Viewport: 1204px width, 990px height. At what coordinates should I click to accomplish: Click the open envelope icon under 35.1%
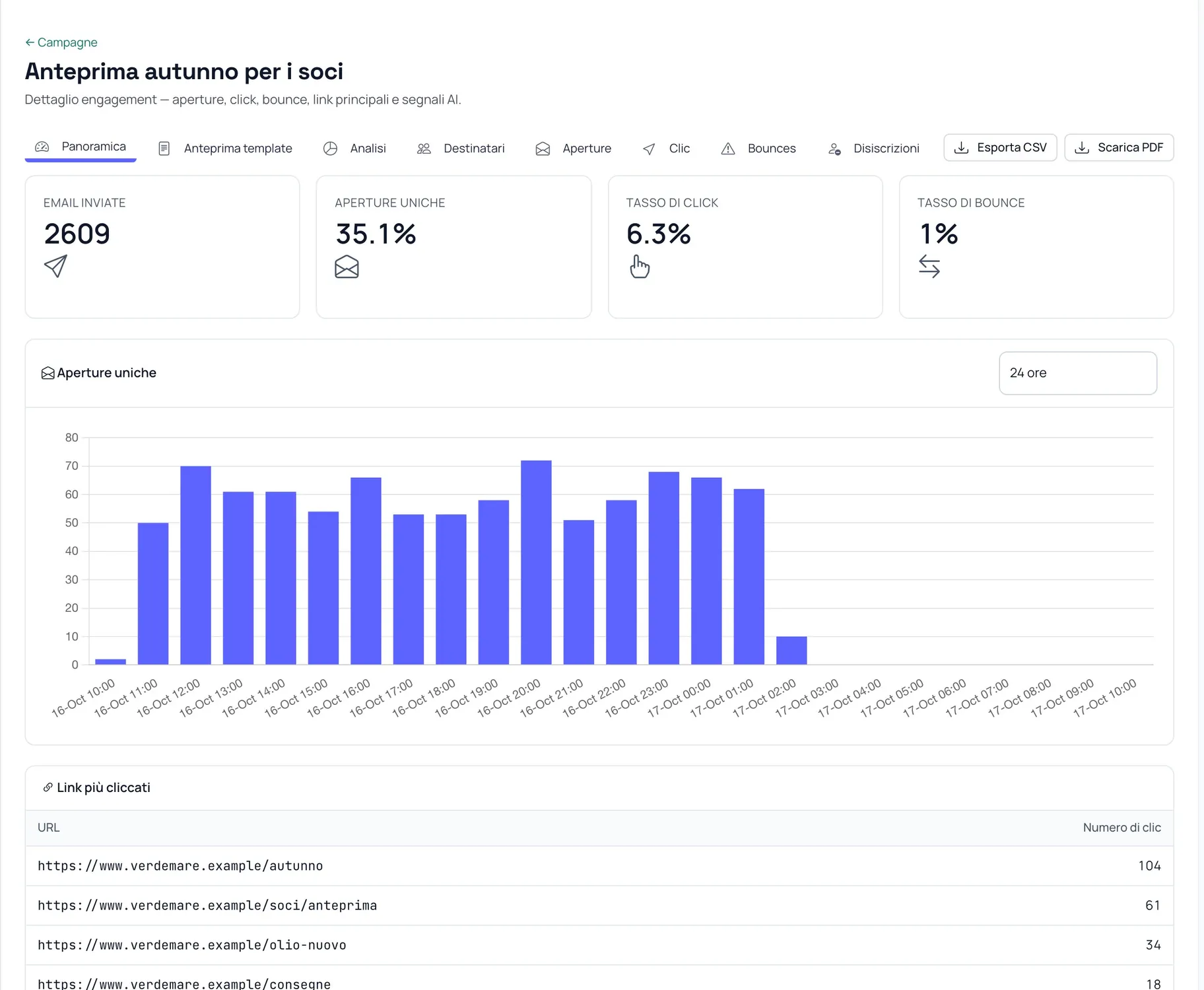tap(347, 267)
